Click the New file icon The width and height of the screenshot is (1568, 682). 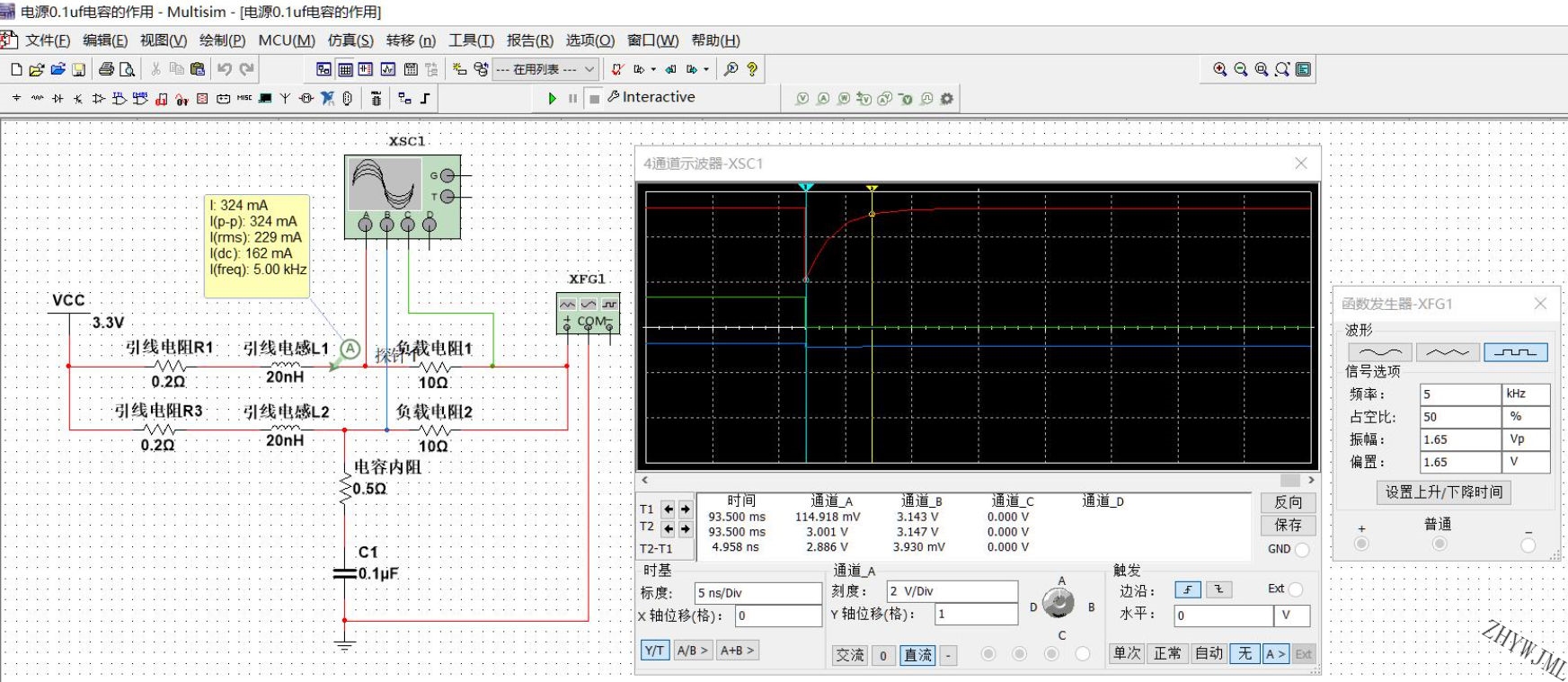[16, 69]
